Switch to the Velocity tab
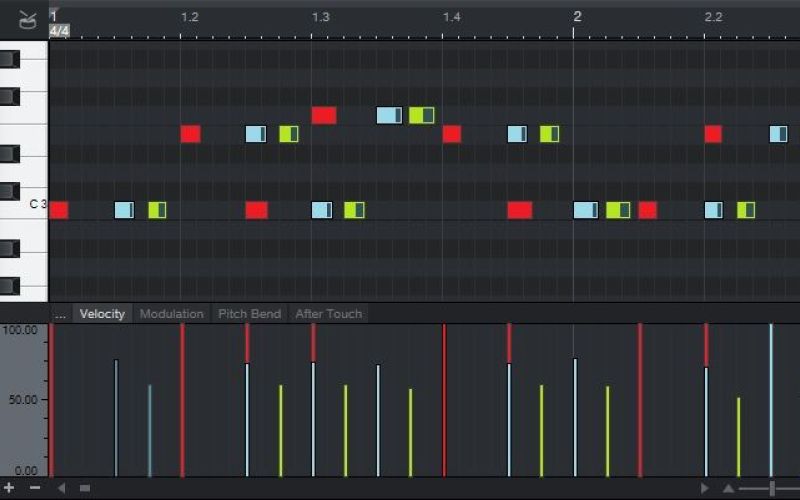This screenshot has height=500, width=800. pyautogui.click(x=102, y=314)
